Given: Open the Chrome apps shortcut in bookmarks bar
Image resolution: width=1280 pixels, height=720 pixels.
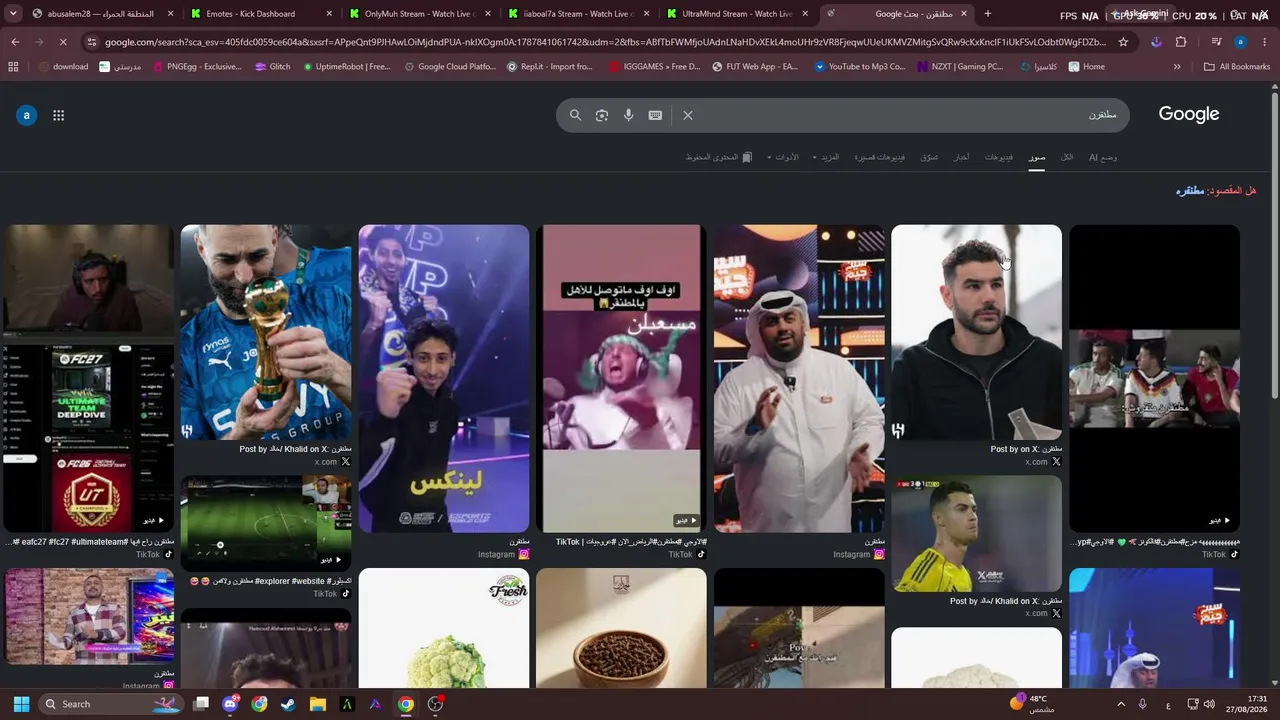Looking at the screenshot, I should (13, 67).
